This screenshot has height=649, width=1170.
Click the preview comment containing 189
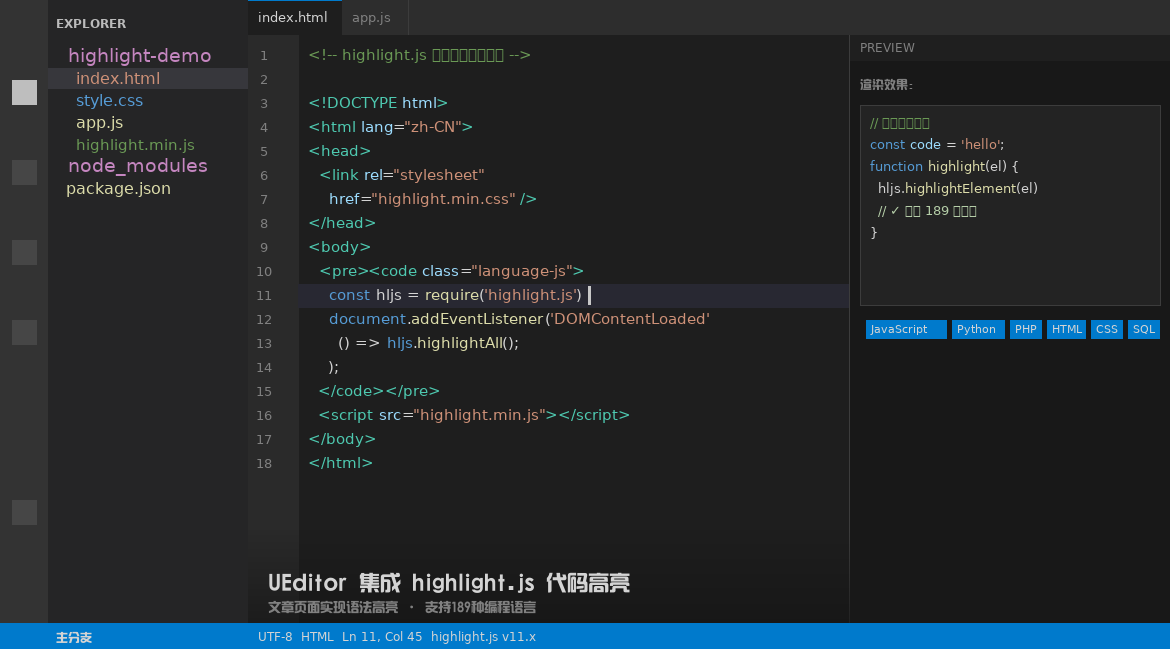(927, 211)
